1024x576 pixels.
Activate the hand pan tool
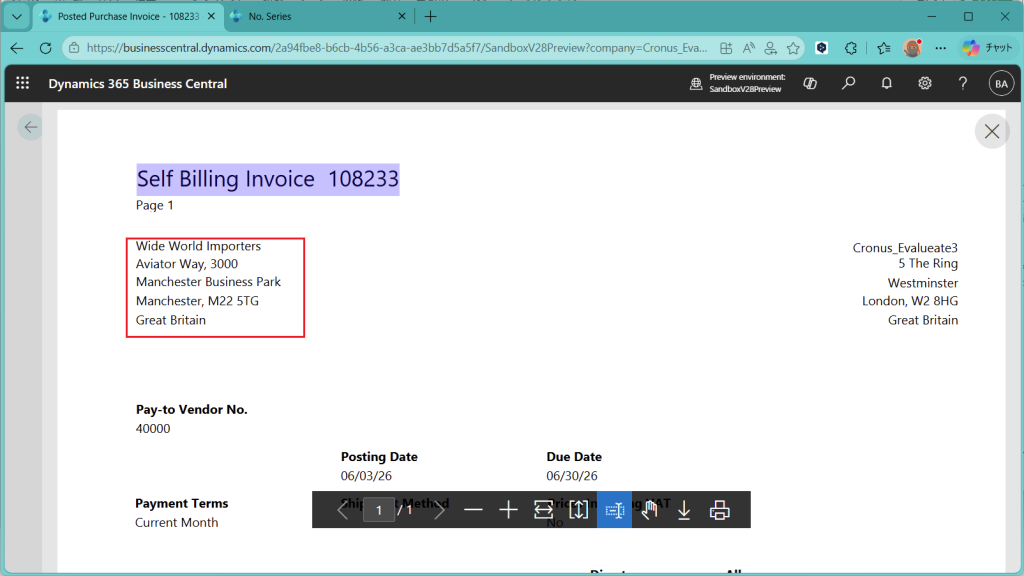pos(649,510)
